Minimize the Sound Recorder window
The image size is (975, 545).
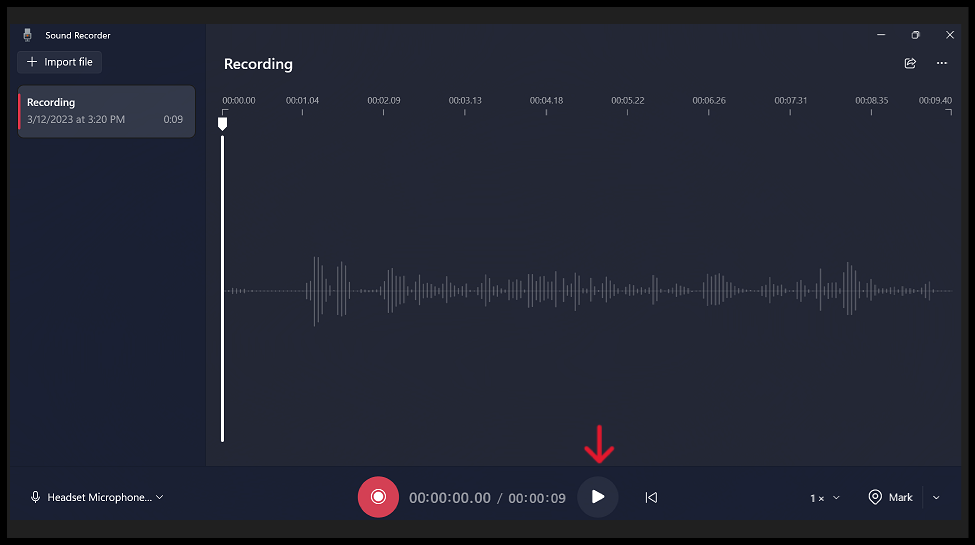point(880,35)
